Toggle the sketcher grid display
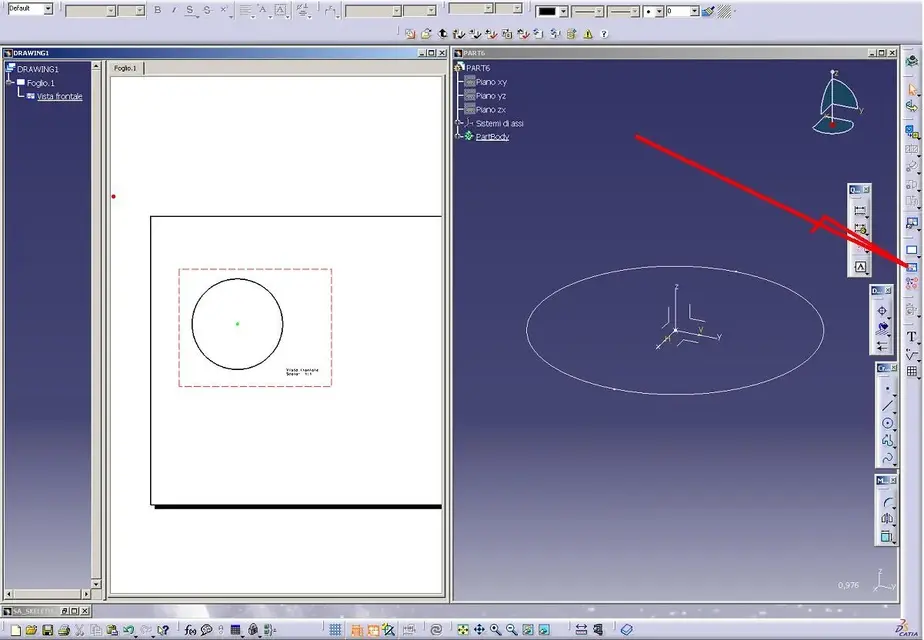Screen dimensions: 924x640 coord(335,630)
